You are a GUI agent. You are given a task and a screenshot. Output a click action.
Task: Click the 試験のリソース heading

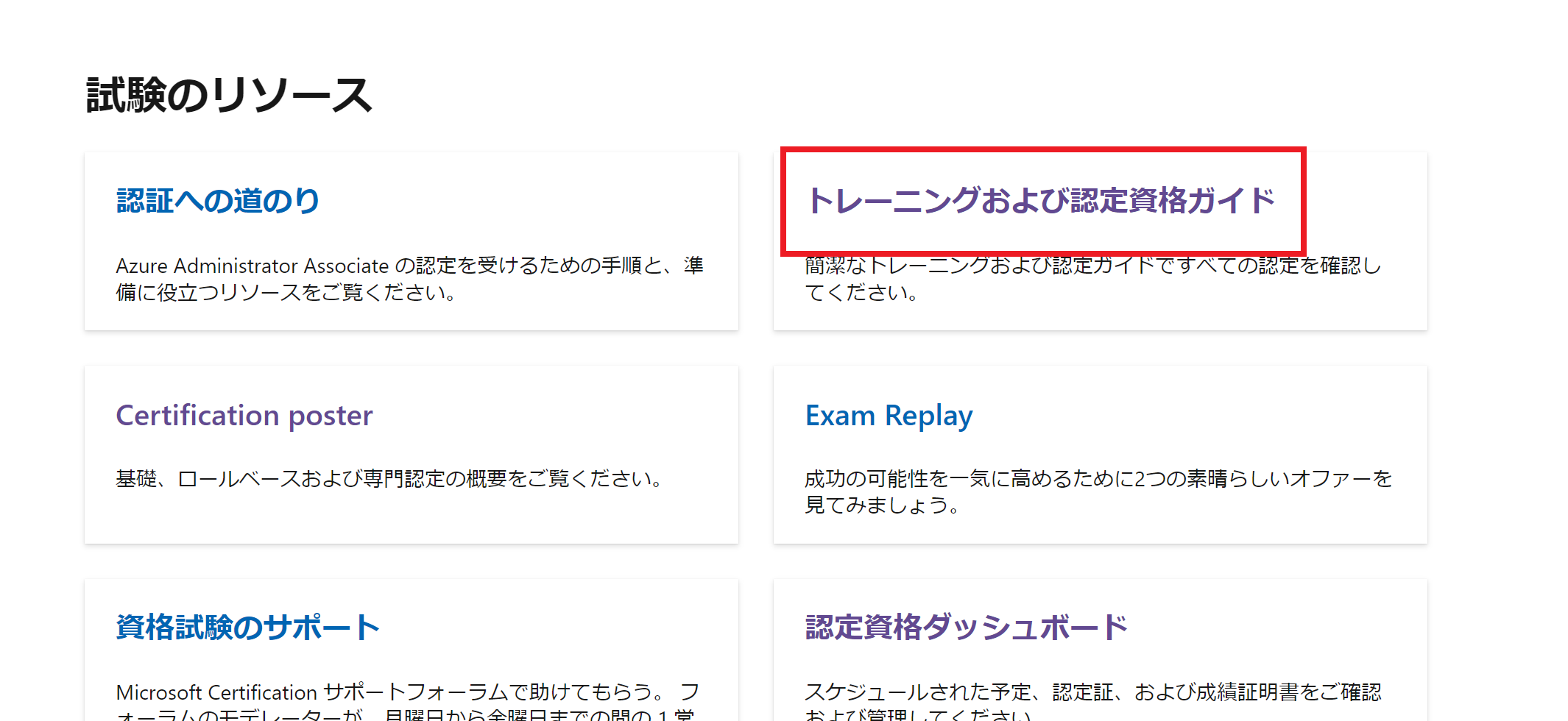click(229, 96)
